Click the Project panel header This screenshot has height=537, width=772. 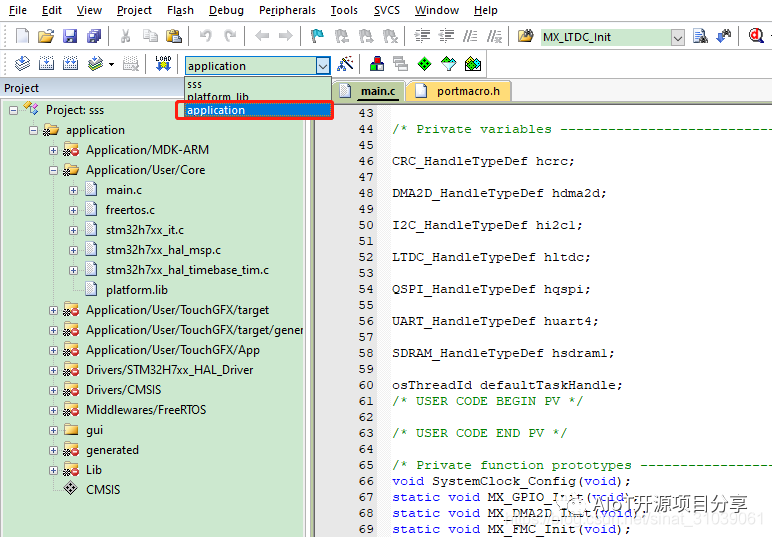coord(92,88)
